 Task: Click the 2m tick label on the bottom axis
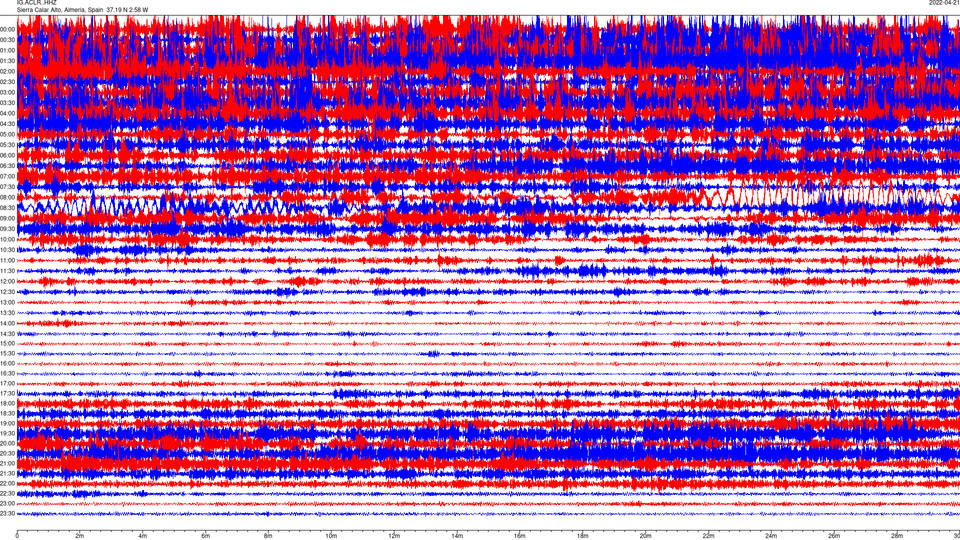coord(80,535)
